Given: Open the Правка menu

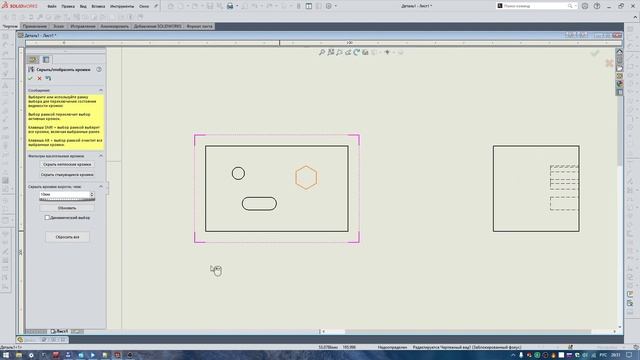Looking at the screenshot, I should (68, 7).
